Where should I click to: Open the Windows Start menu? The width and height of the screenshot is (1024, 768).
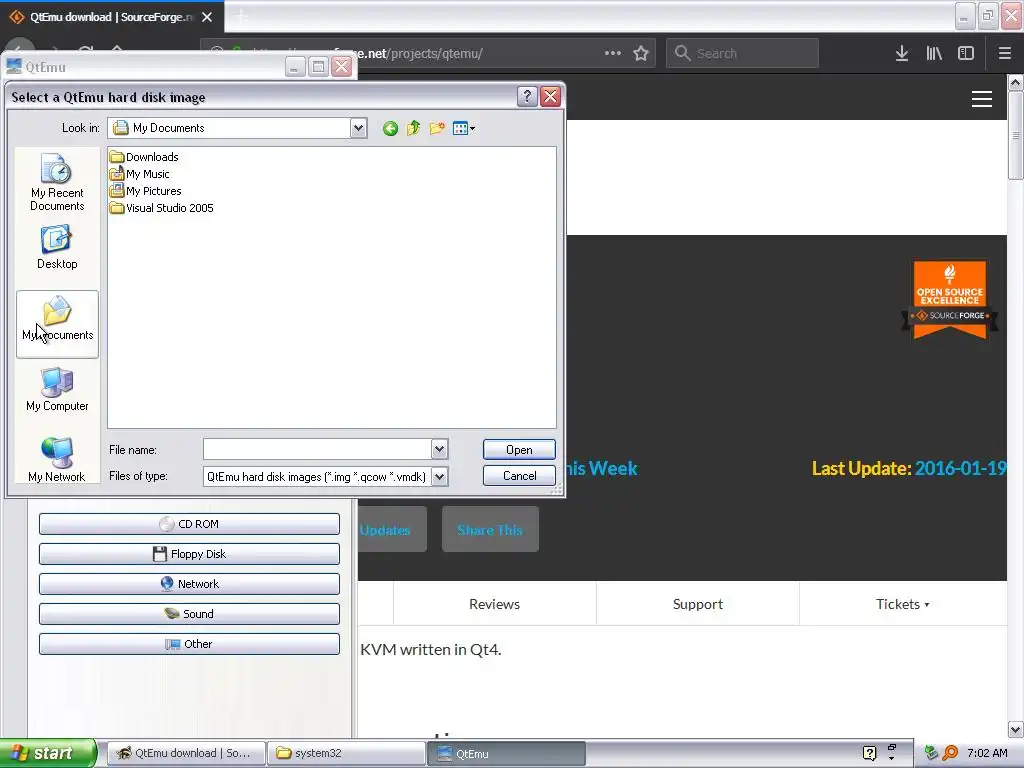pos(48,754)
